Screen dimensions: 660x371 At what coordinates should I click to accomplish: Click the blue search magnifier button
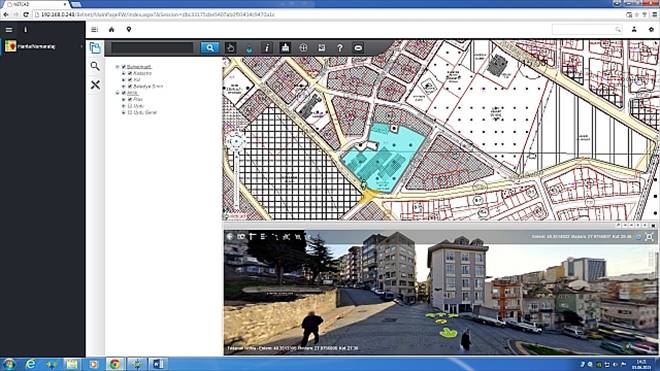(210, 48)
